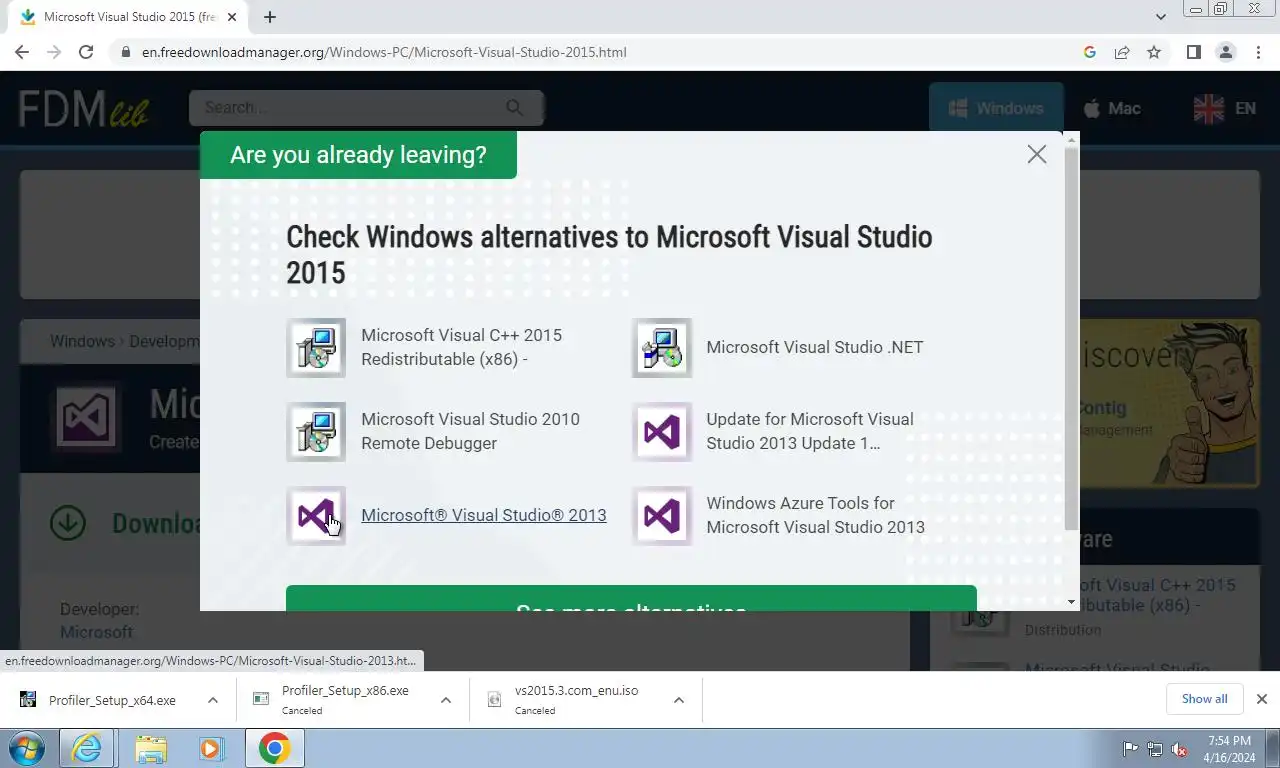Open the Chrome profile icon

click(x=1226, y=52)
